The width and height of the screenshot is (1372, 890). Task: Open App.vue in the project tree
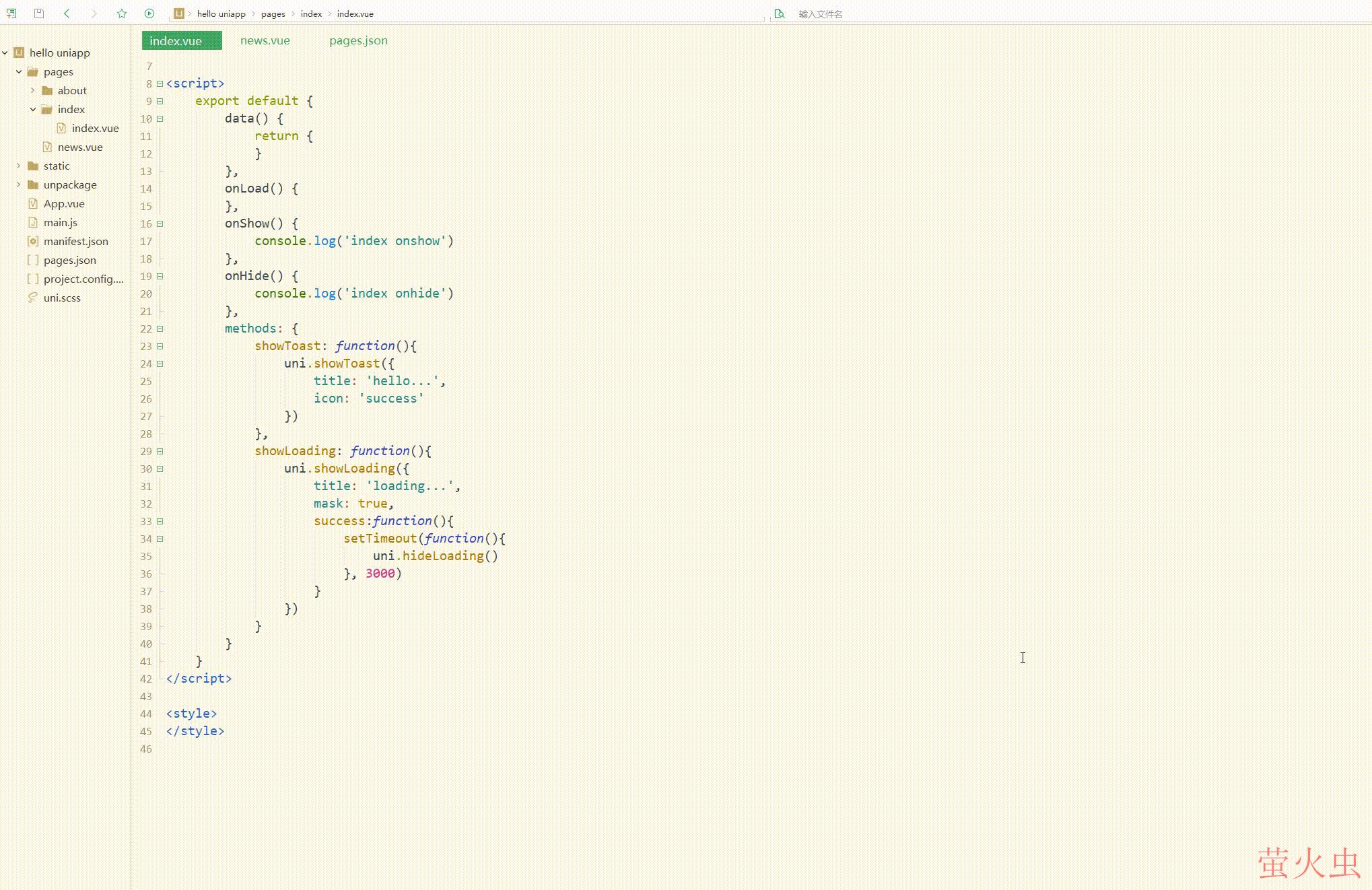click(x=64, y=203)
